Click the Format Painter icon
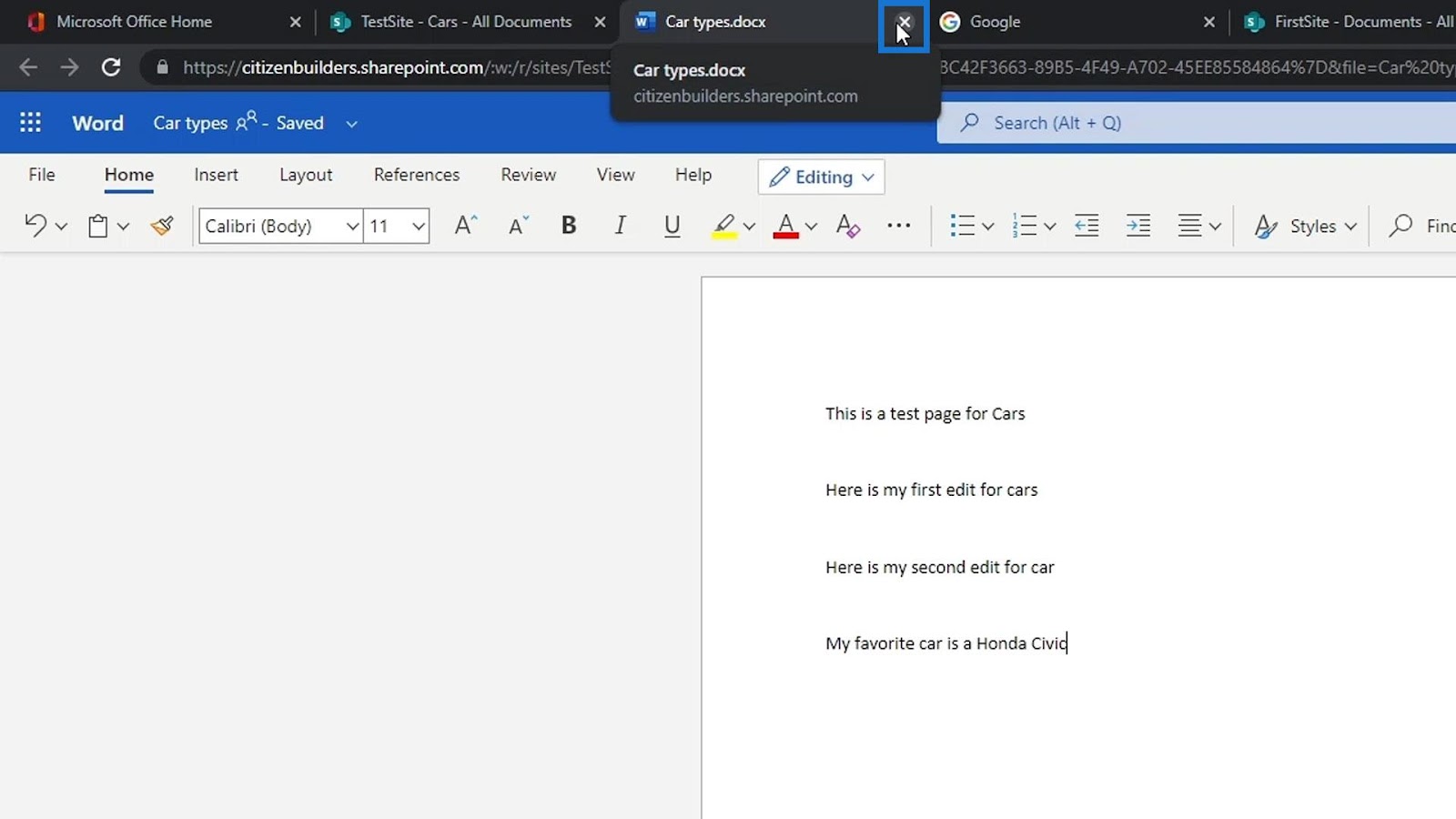 (x=162, y=226)
